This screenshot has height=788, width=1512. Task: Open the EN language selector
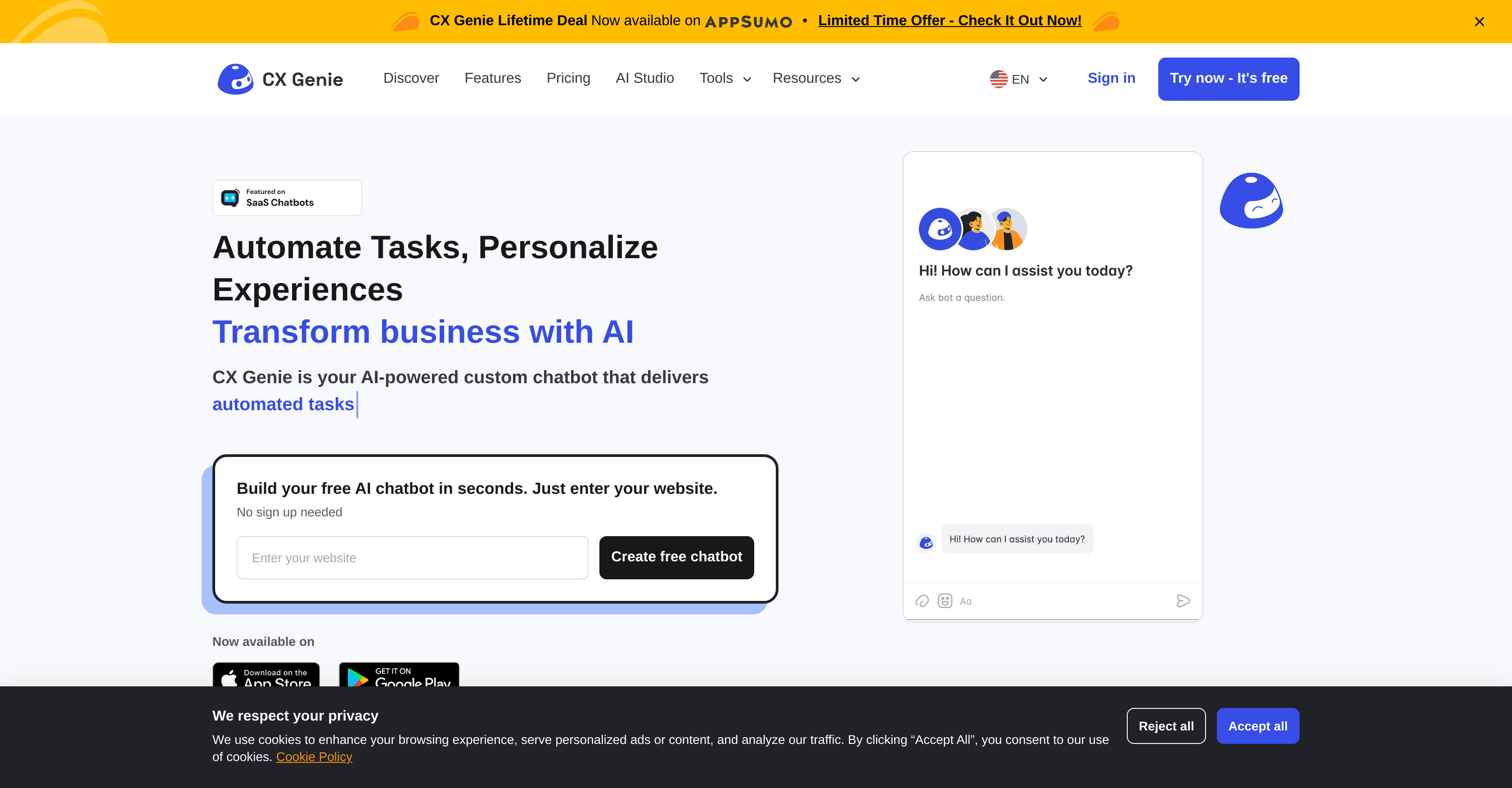1019,79
